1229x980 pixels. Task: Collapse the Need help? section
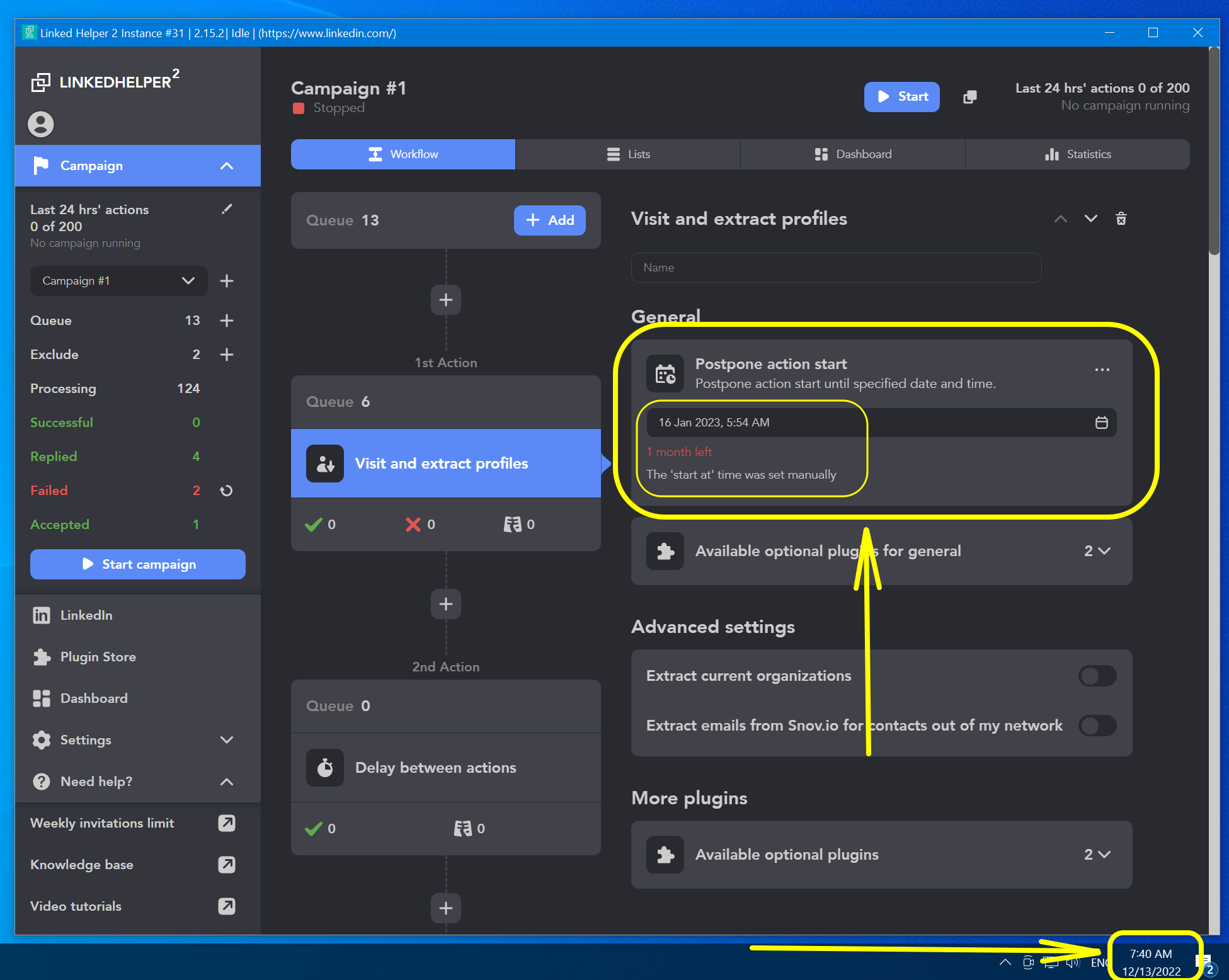(x=227, y=782)
